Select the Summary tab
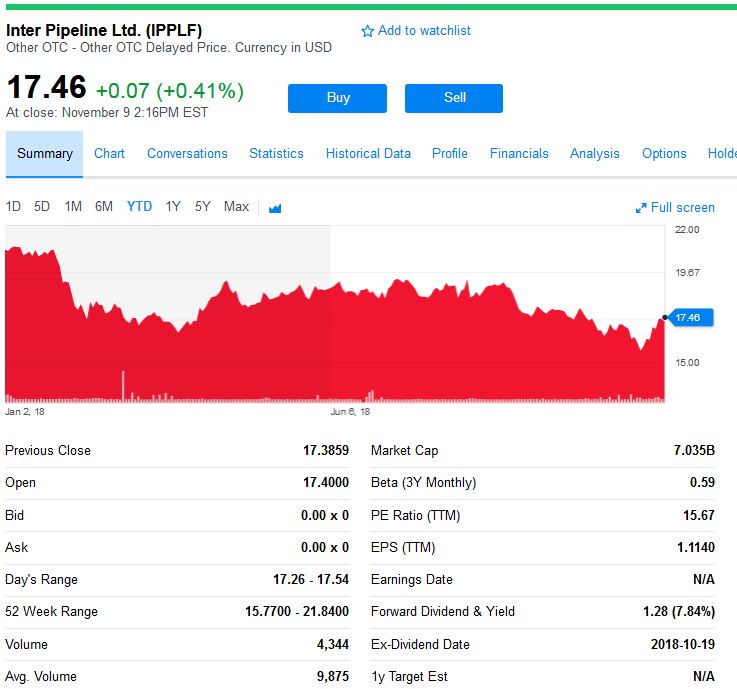 click(45, 154)
